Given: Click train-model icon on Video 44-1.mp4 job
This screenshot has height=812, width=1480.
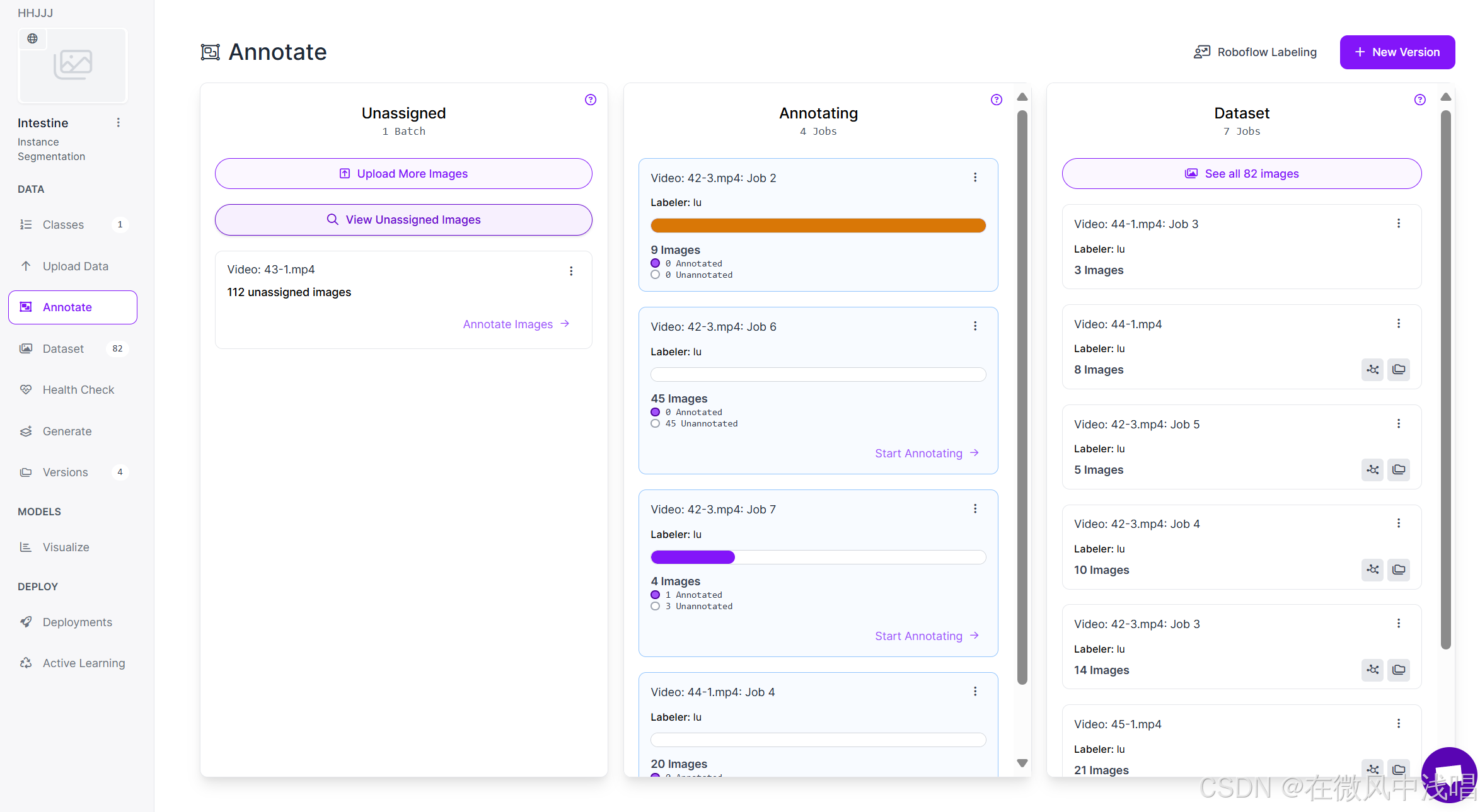Looking at the screenshot, I should (1372, 369).
